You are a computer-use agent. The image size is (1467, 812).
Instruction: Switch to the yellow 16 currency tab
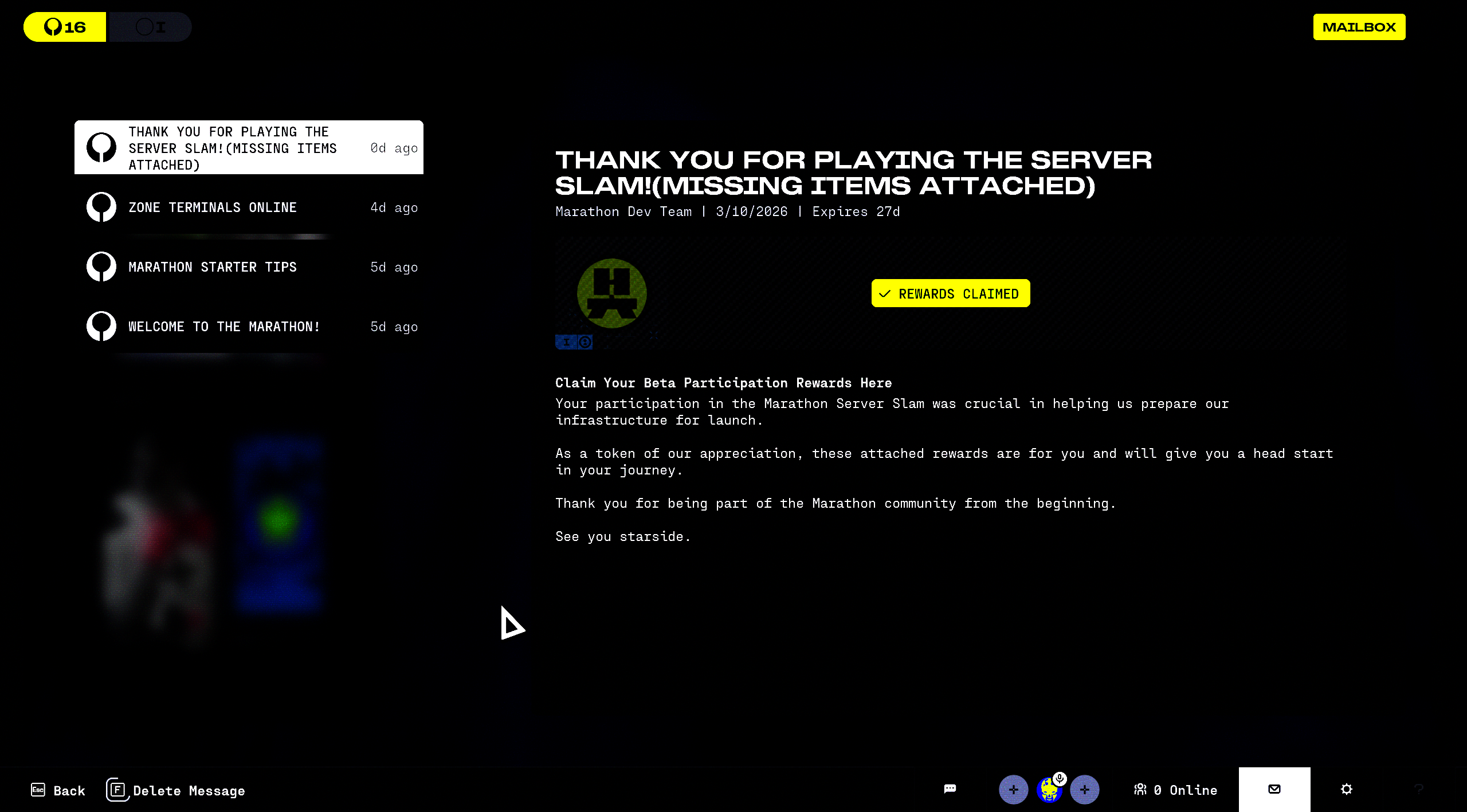(x=65, y=27)
